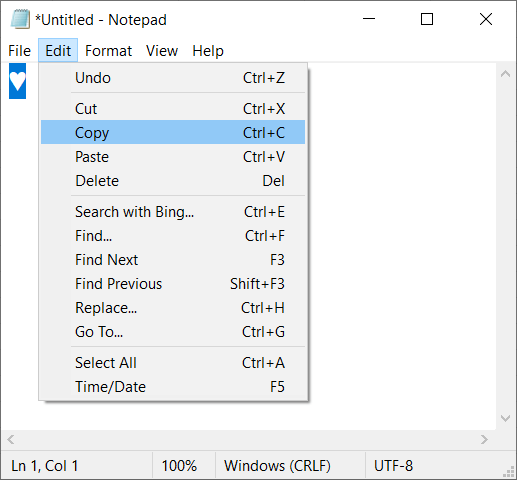Choose Delete from the Edit menu
This screenshot has height=480, width=517.
click(173, 180)
